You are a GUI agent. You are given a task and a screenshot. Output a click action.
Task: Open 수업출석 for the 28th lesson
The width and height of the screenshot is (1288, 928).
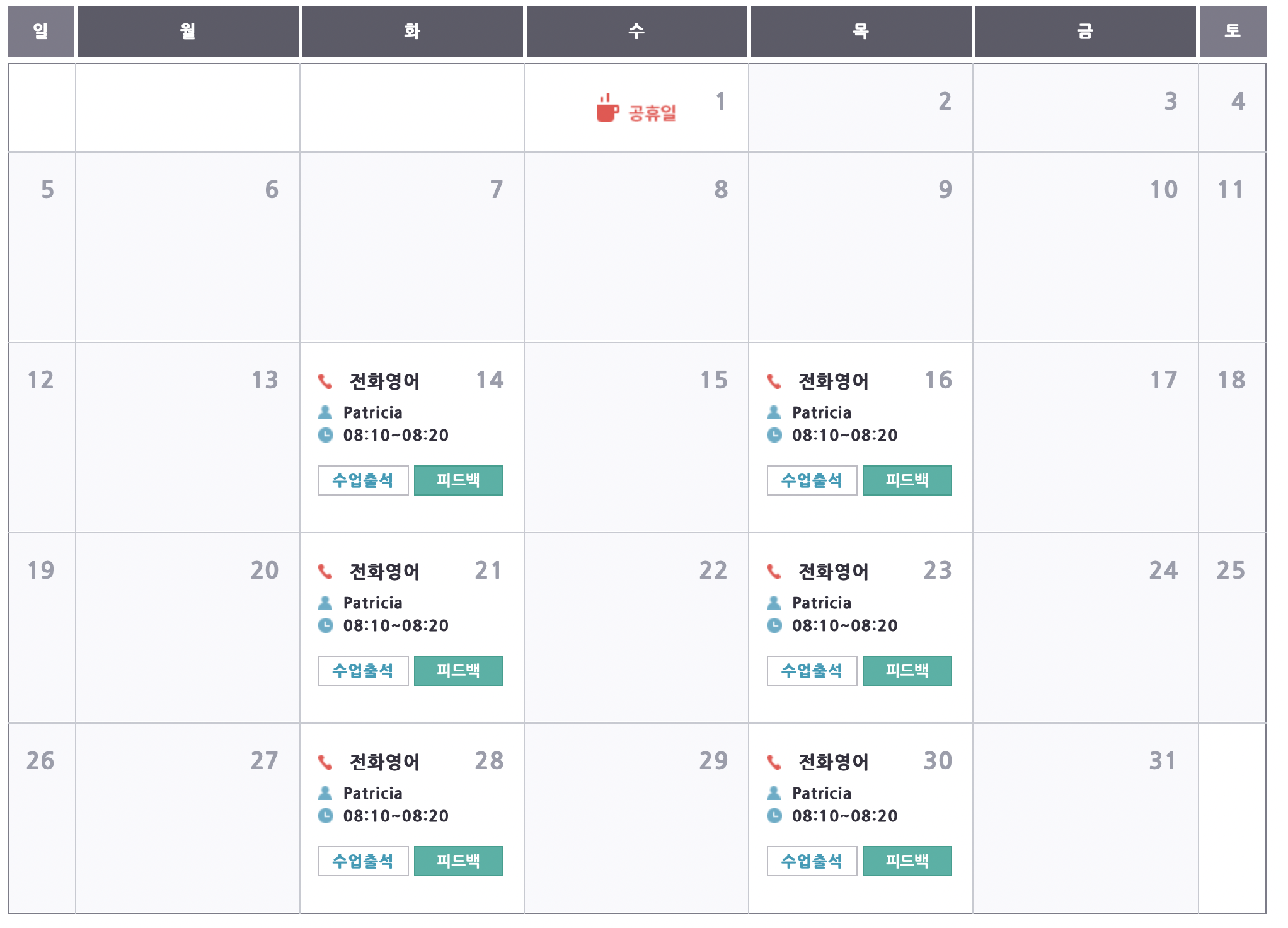(364, 861)
